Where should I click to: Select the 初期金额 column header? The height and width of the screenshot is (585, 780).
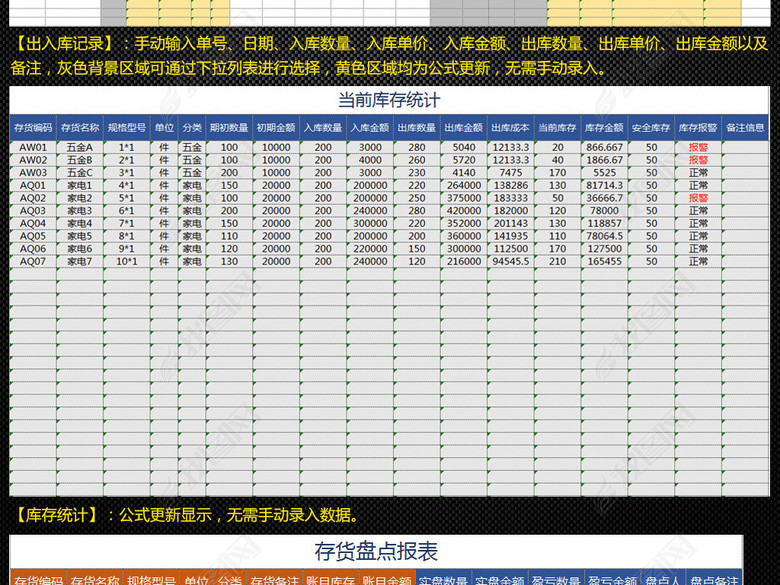(276, 128)
